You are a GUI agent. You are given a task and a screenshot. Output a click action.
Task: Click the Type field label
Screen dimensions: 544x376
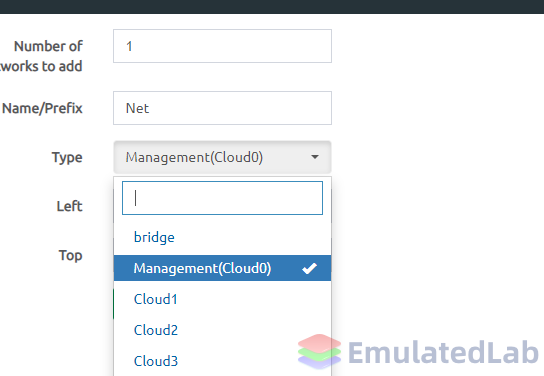click(x=67, y=157)
